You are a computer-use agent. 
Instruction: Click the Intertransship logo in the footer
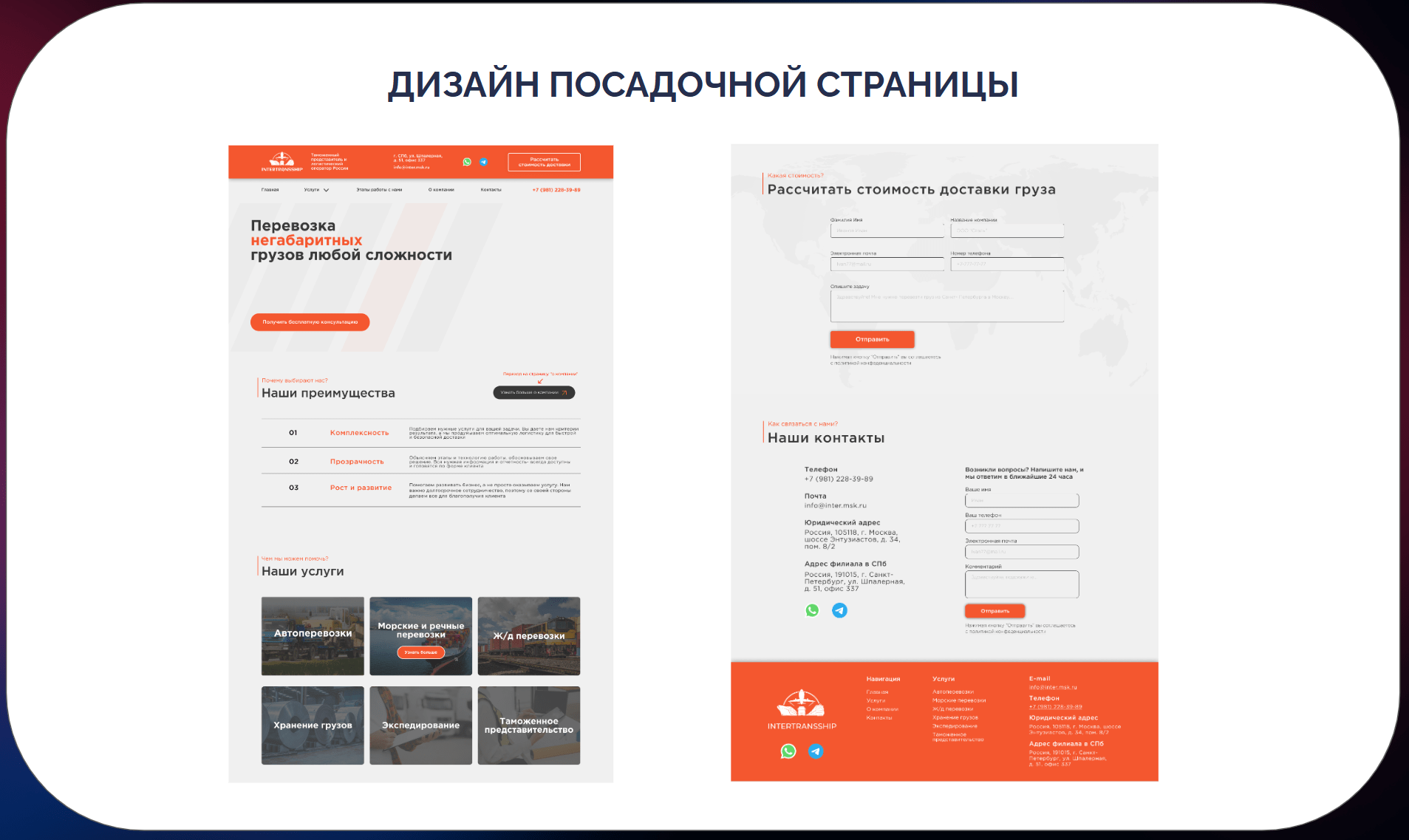tap(802, 708)
